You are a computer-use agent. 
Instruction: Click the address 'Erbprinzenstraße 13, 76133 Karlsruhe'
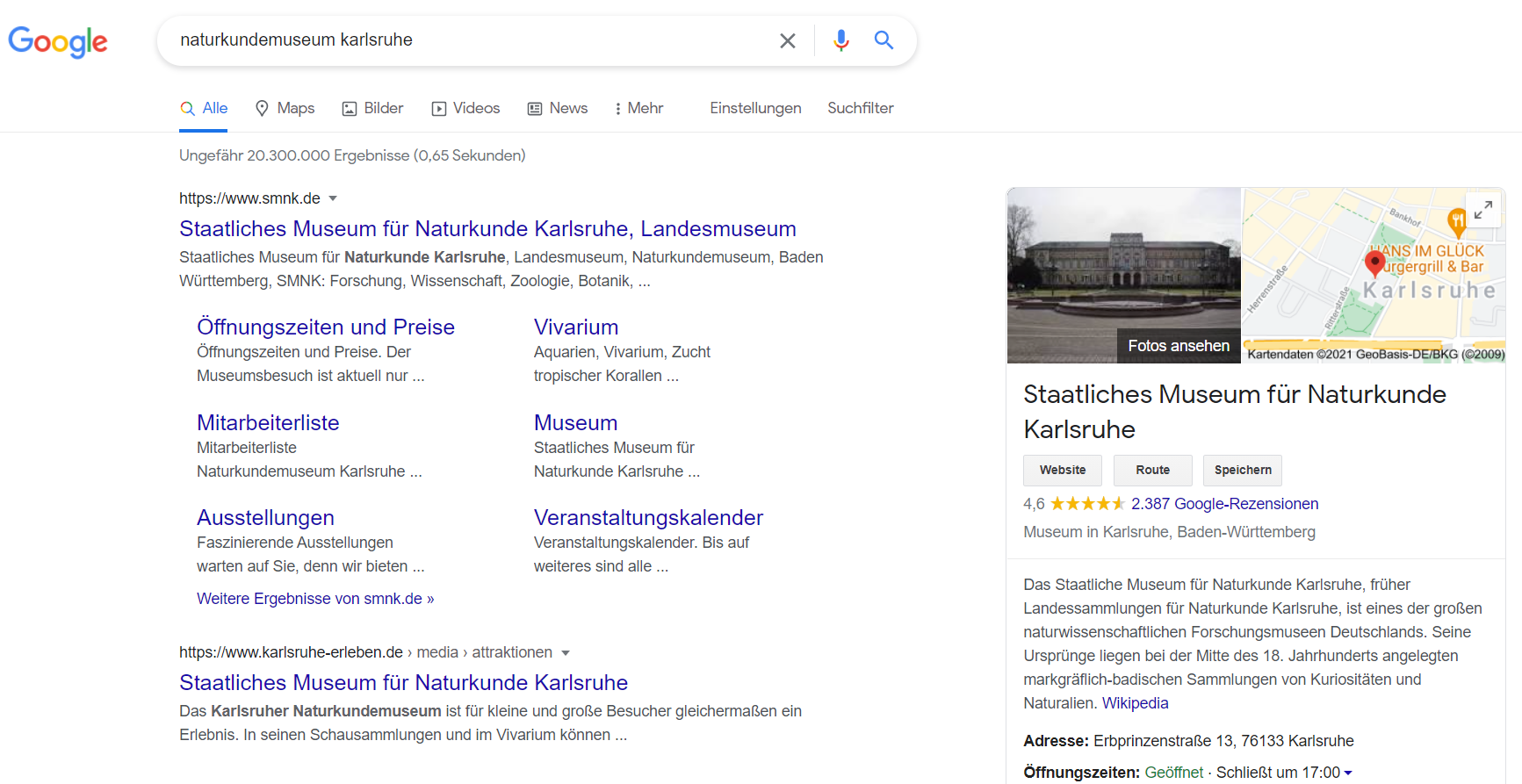1223,741
